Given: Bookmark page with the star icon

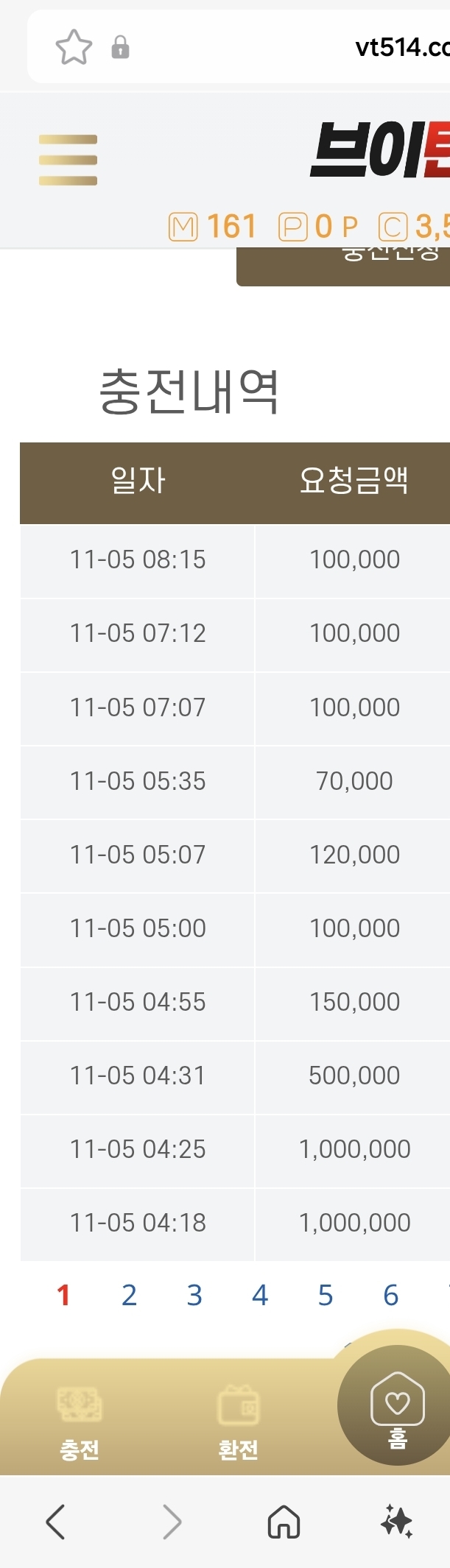Looking at the screenshot, I should [74, 48].
